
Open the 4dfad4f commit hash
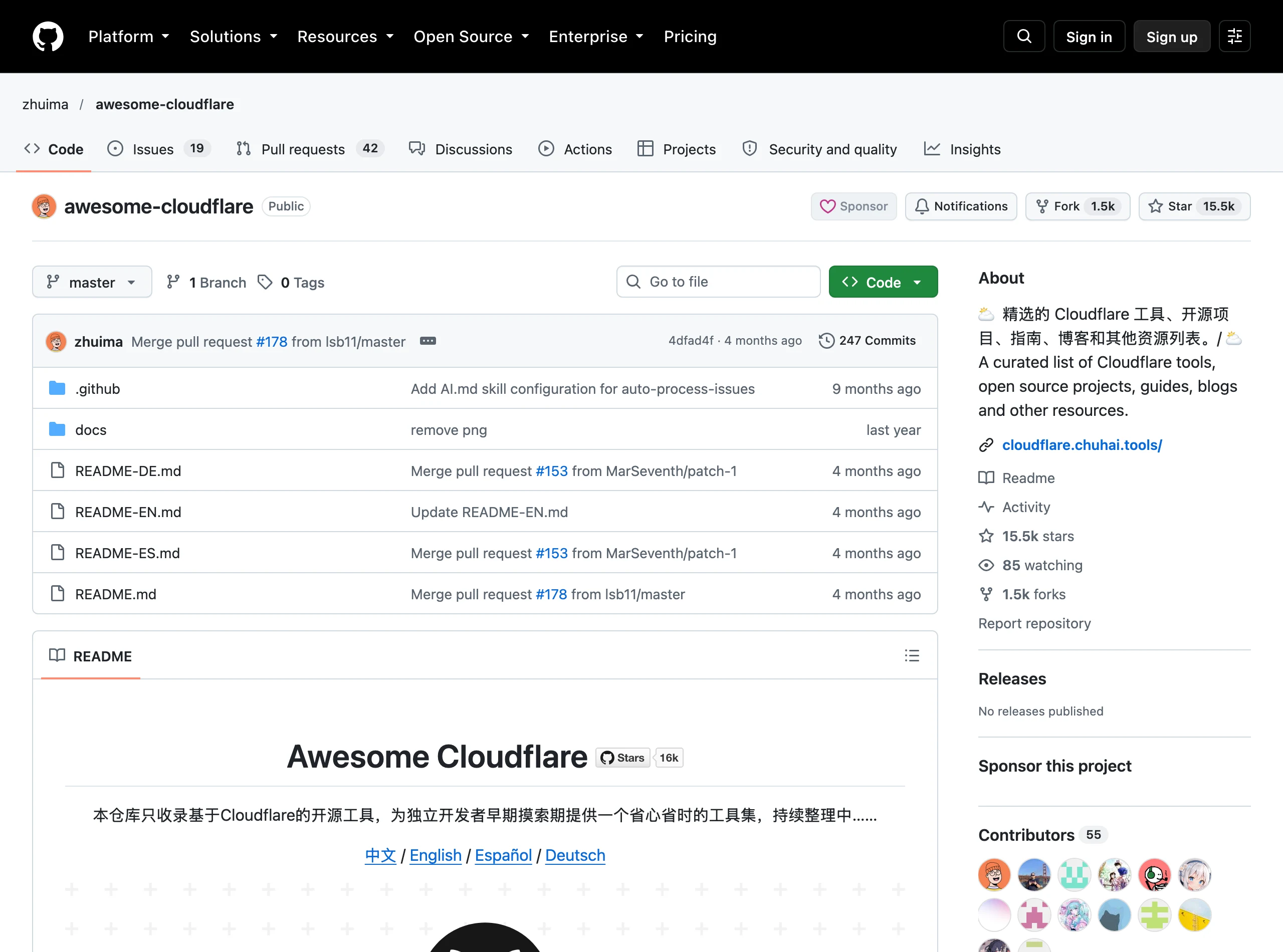tap(691, 341)
